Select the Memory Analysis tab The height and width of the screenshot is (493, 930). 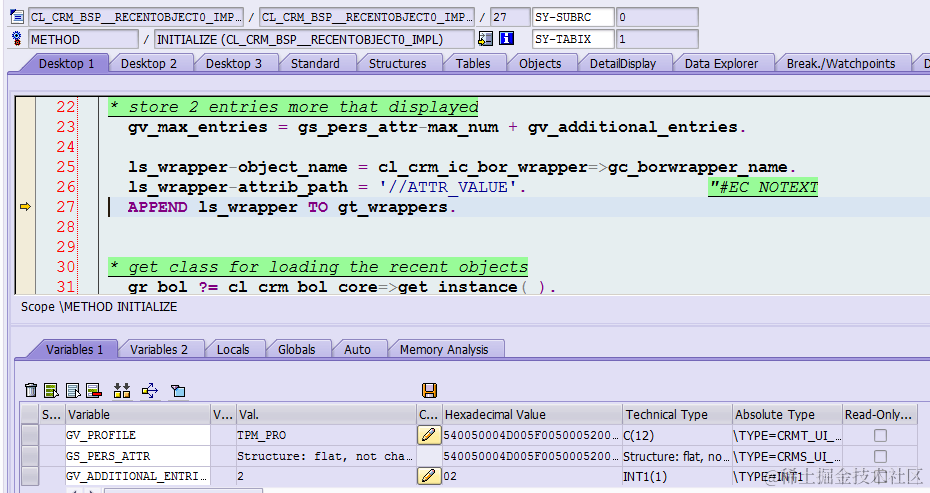tap(444, 349)
